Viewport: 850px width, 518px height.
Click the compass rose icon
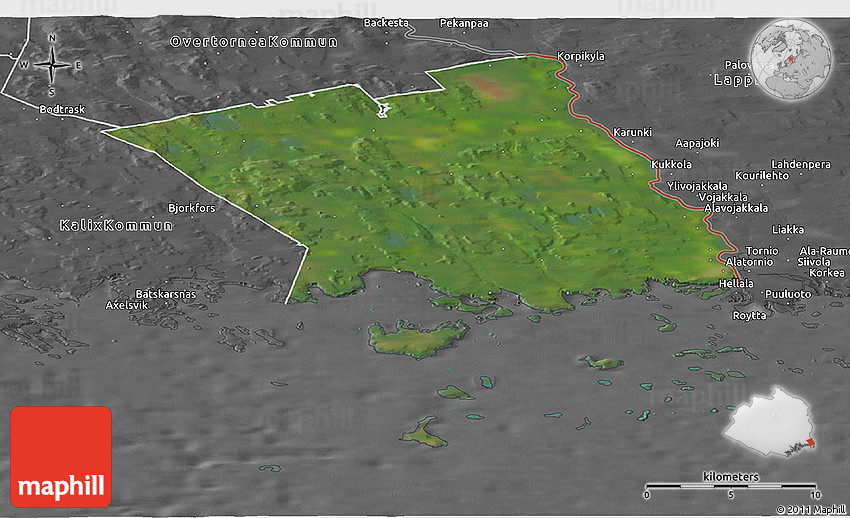(x=51, y=66)
